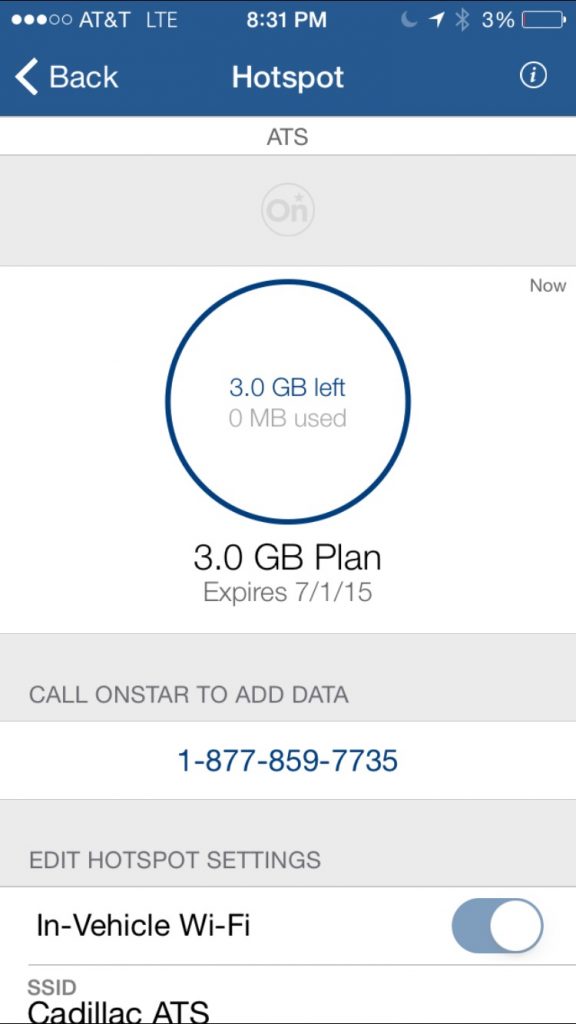Image resolution: width=576 pixels, height=1024 pixels.
Task: Tap the 3.0 GB left text
Action: point(287,387)
